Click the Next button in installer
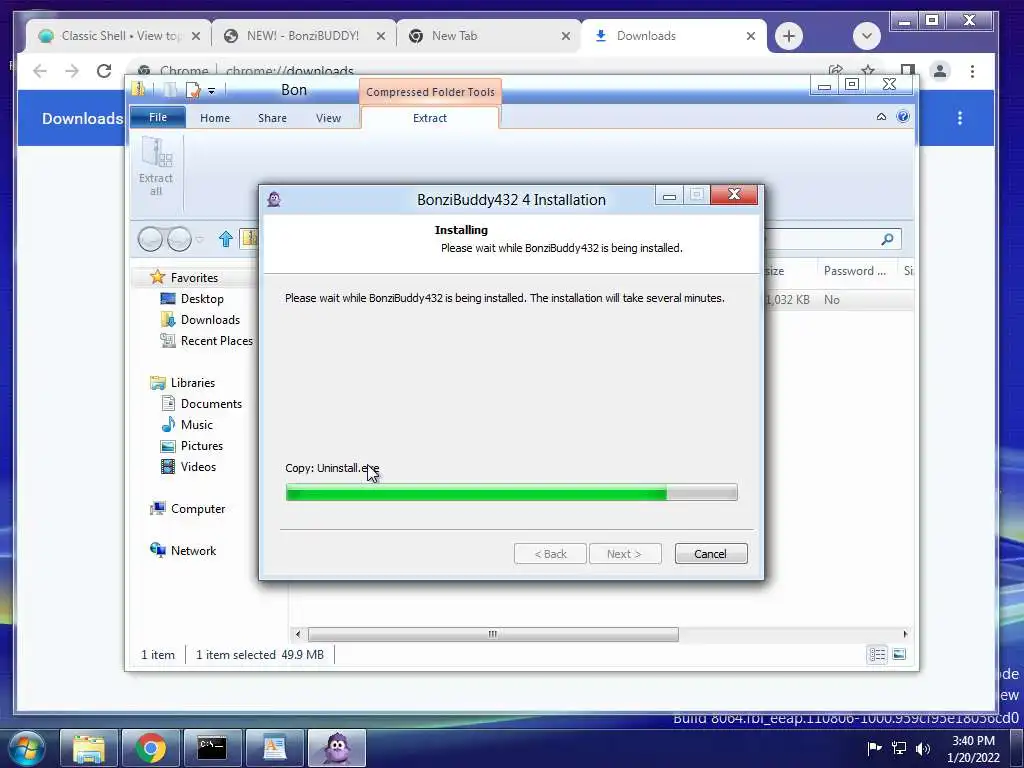The width and height of the screenshot is (1024, 768). pyautogui.click(x=625, y=554)
